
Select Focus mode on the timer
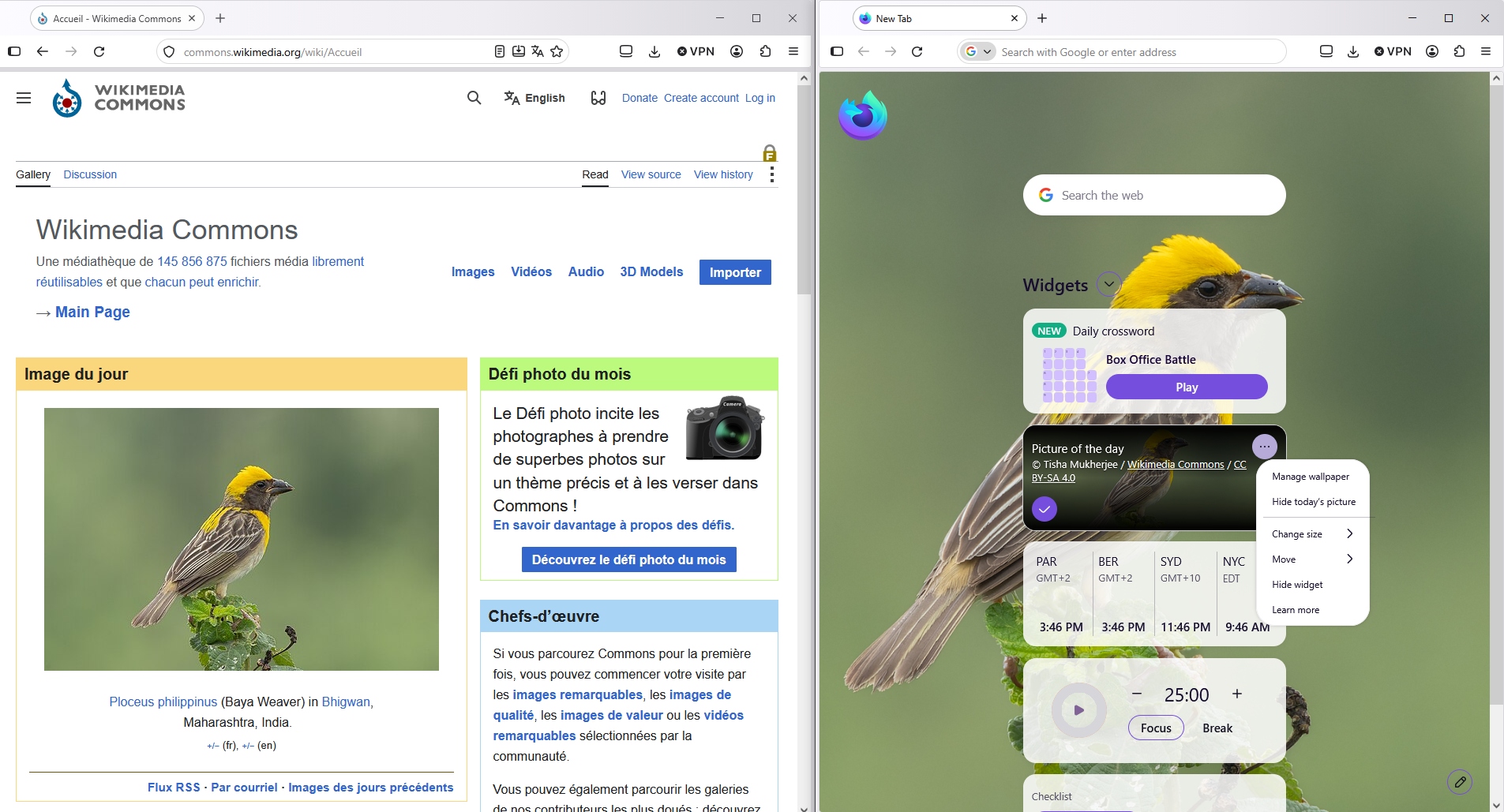tap(1156, 728)
